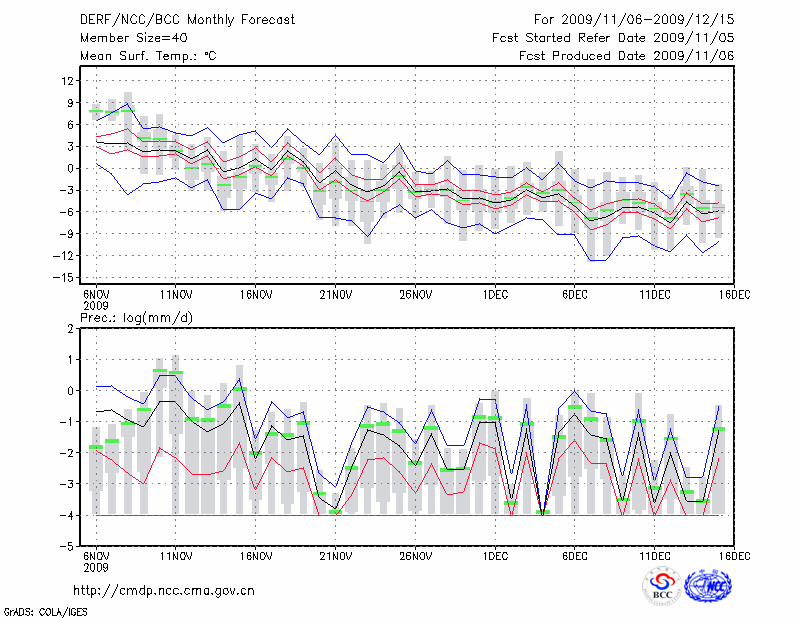Click the NCC globe logo
Screen dimensions: 800x618
tap(709, 586)
